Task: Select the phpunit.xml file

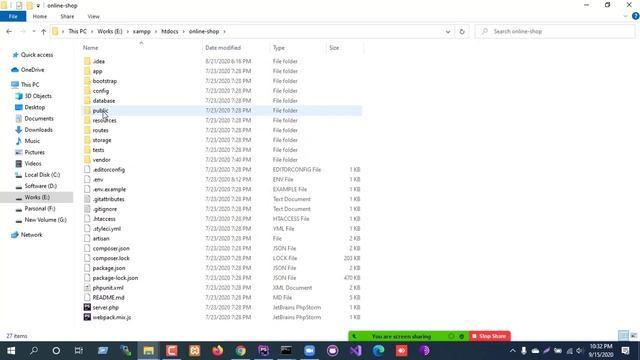Action: coord(108,288)
